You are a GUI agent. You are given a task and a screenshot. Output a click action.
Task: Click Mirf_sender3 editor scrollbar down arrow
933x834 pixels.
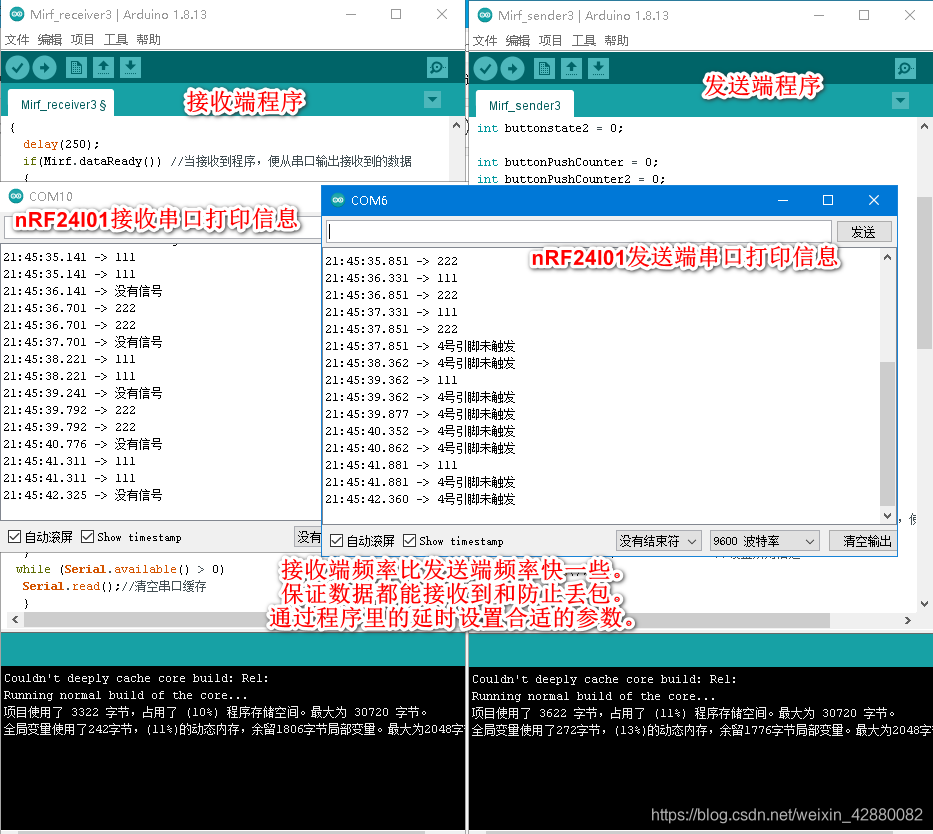coord(924,603)
